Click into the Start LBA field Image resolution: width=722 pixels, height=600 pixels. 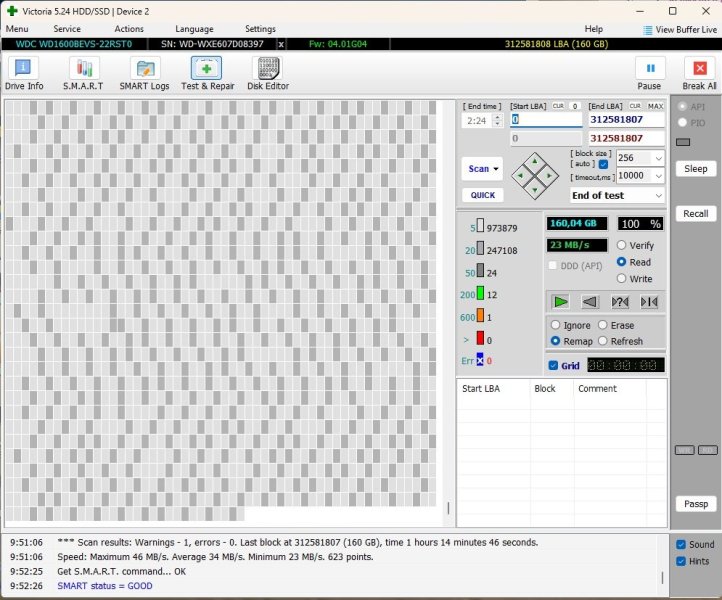click(545, 119)
